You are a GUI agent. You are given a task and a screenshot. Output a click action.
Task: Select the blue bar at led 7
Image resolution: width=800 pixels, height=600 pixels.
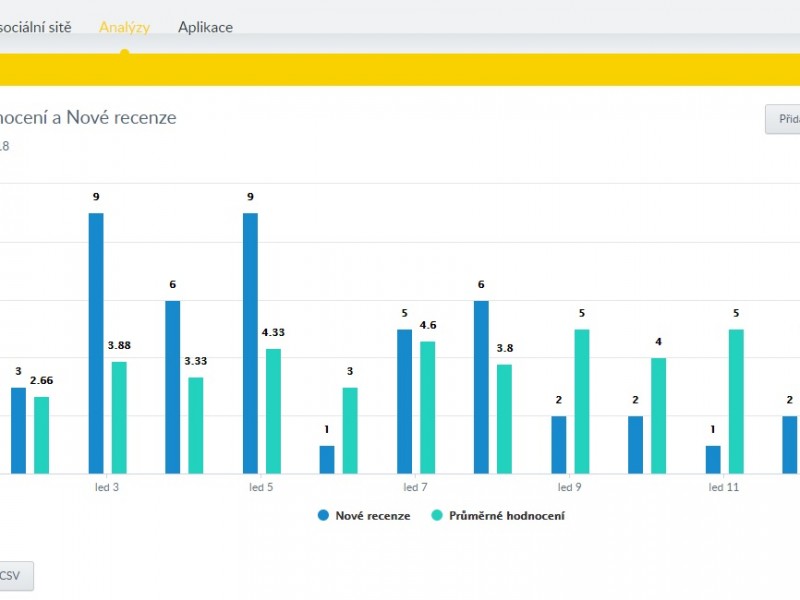tap(404, 401)
